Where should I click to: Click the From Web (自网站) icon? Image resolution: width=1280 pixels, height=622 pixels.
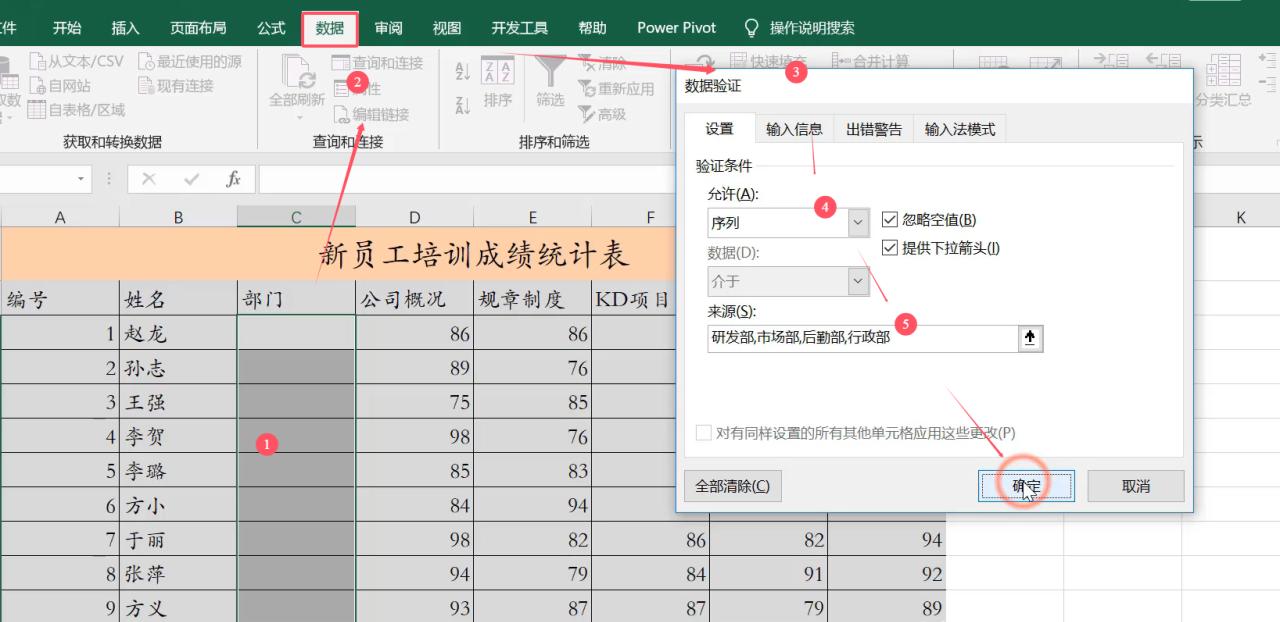coord(37,86)
